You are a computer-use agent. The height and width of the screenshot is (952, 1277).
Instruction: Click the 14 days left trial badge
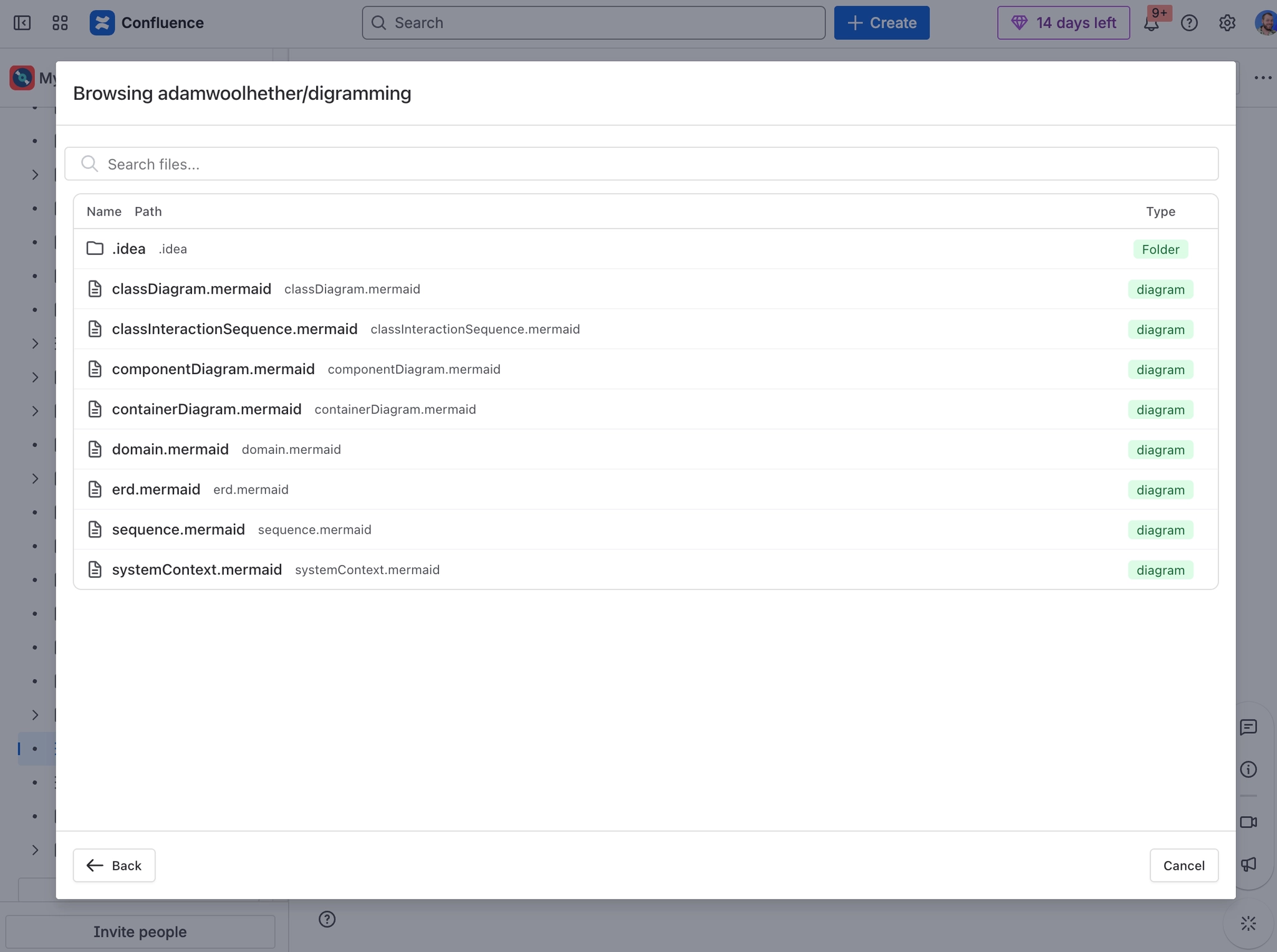pos(1063,22)
